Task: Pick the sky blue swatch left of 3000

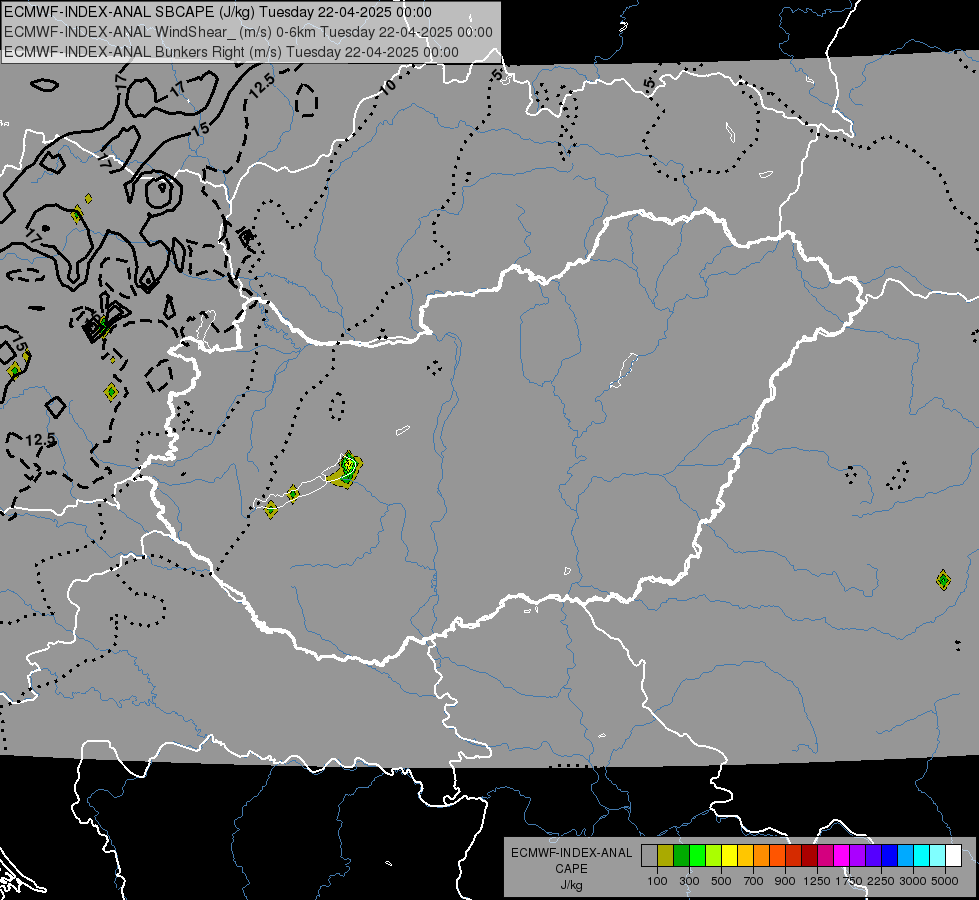Action: coord(906,855)
